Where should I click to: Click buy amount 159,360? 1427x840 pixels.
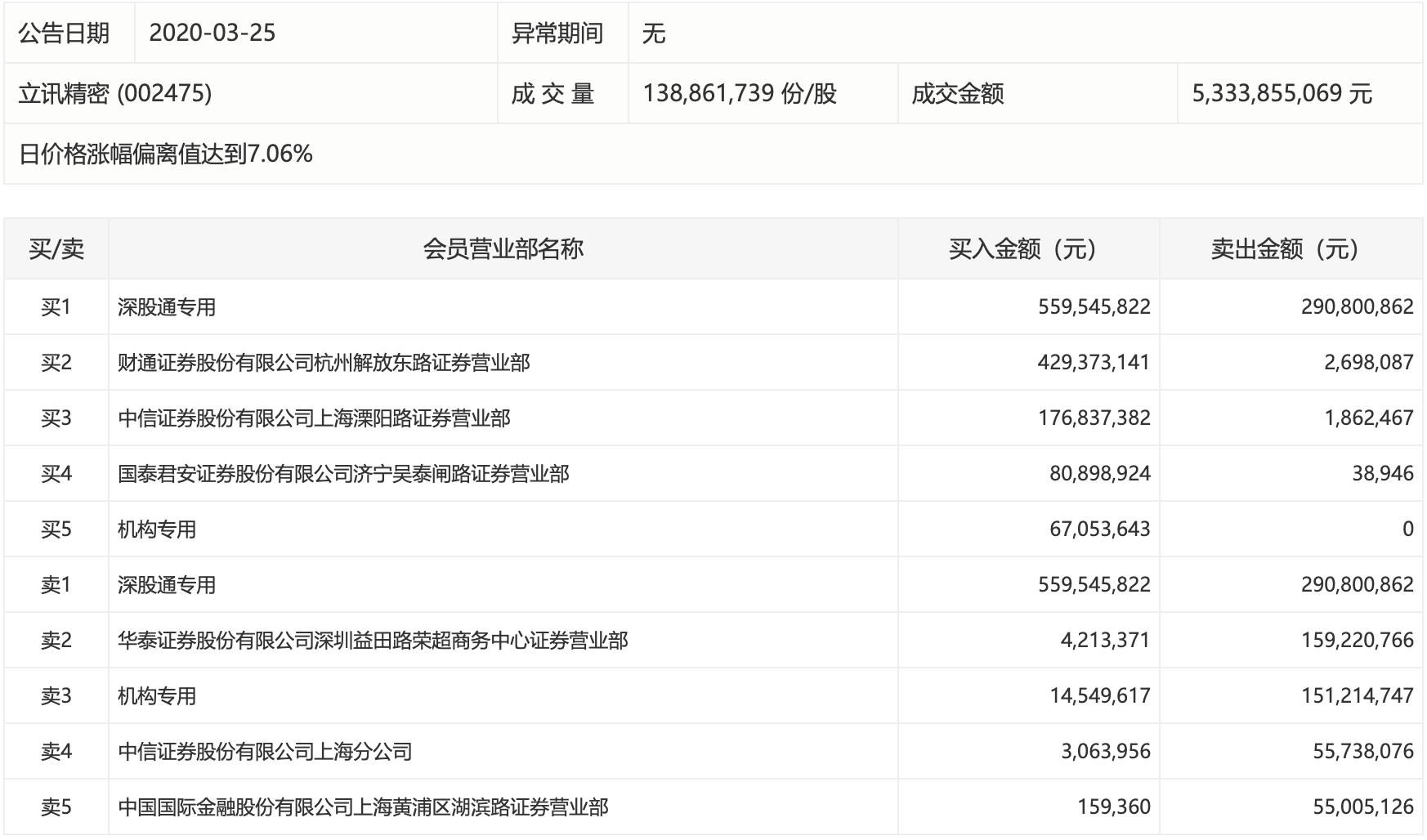[1114, 807]
